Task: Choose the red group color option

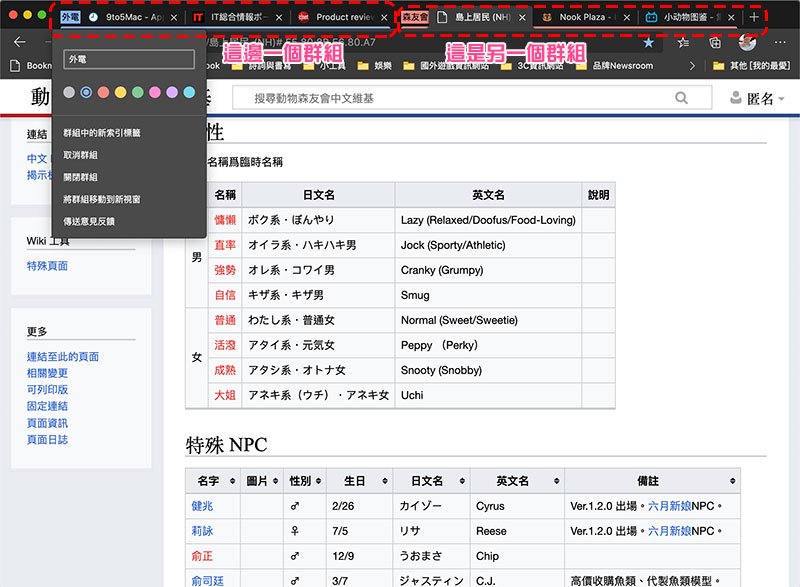Action: click(x=103, y=92)
